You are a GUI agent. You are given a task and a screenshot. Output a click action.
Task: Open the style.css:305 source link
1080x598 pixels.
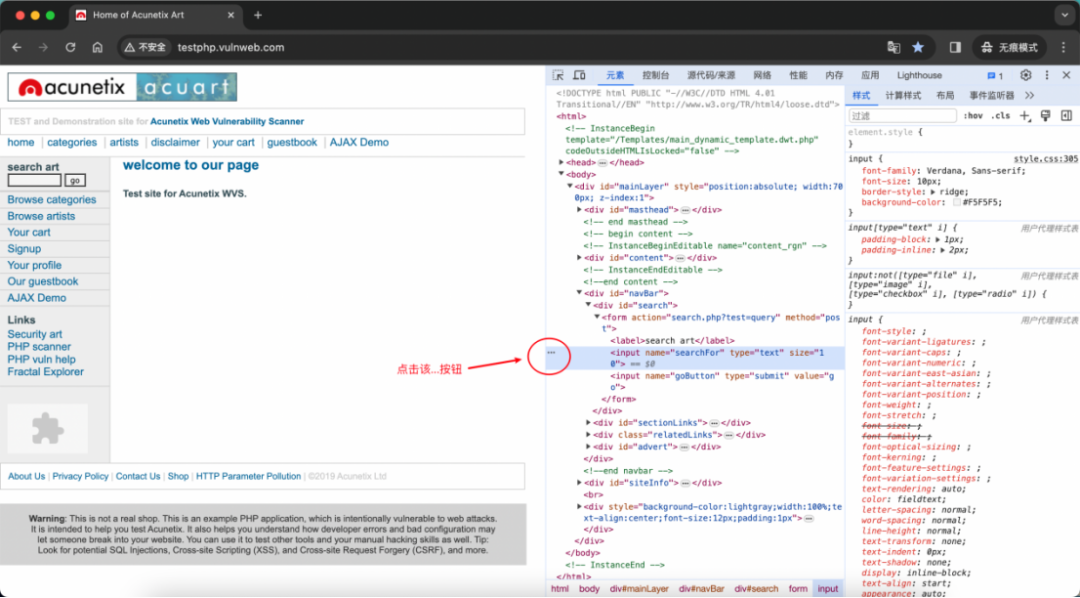point(1046,158)
